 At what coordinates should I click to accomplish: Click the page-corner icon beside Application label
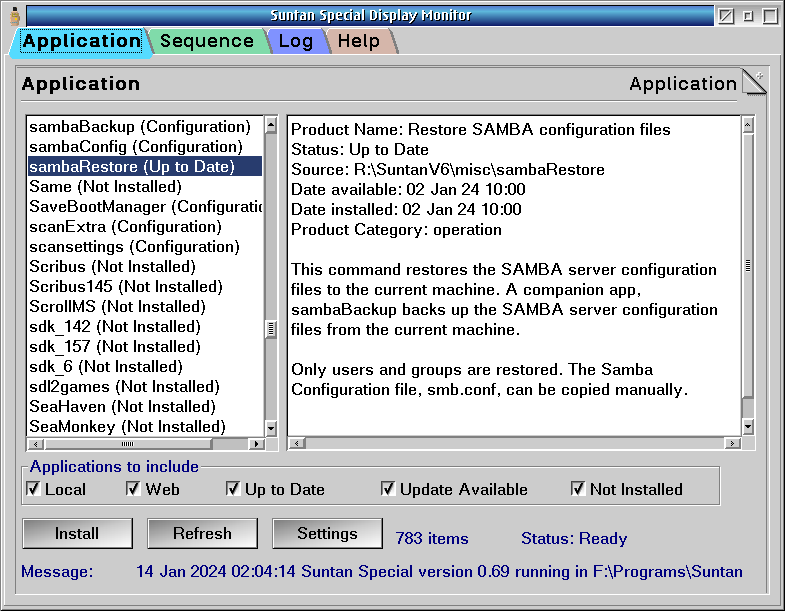[x=754, y=82]
